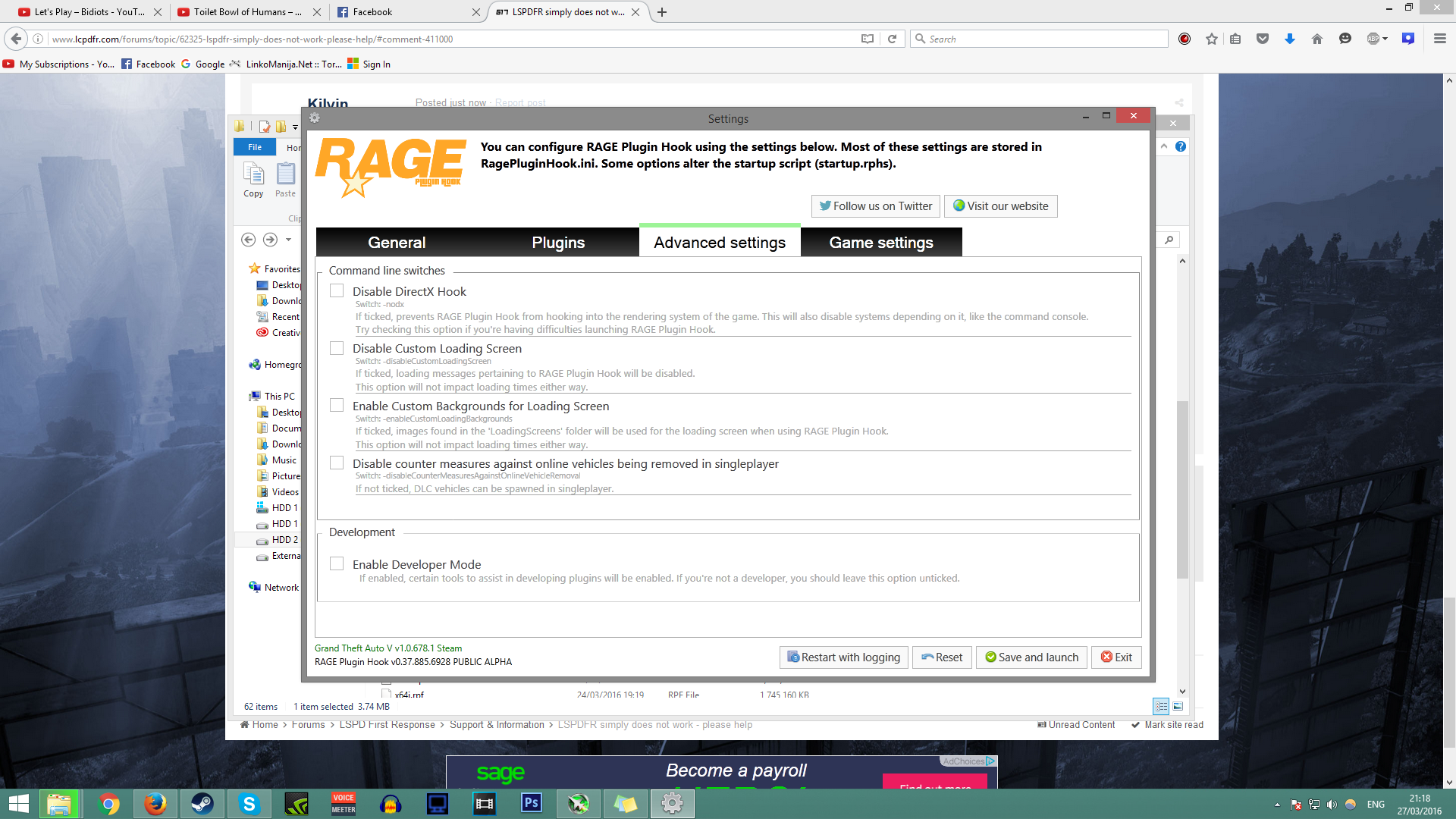Launch Photoshop from the taskbar
1456x819 pixels.
[531, 804]
